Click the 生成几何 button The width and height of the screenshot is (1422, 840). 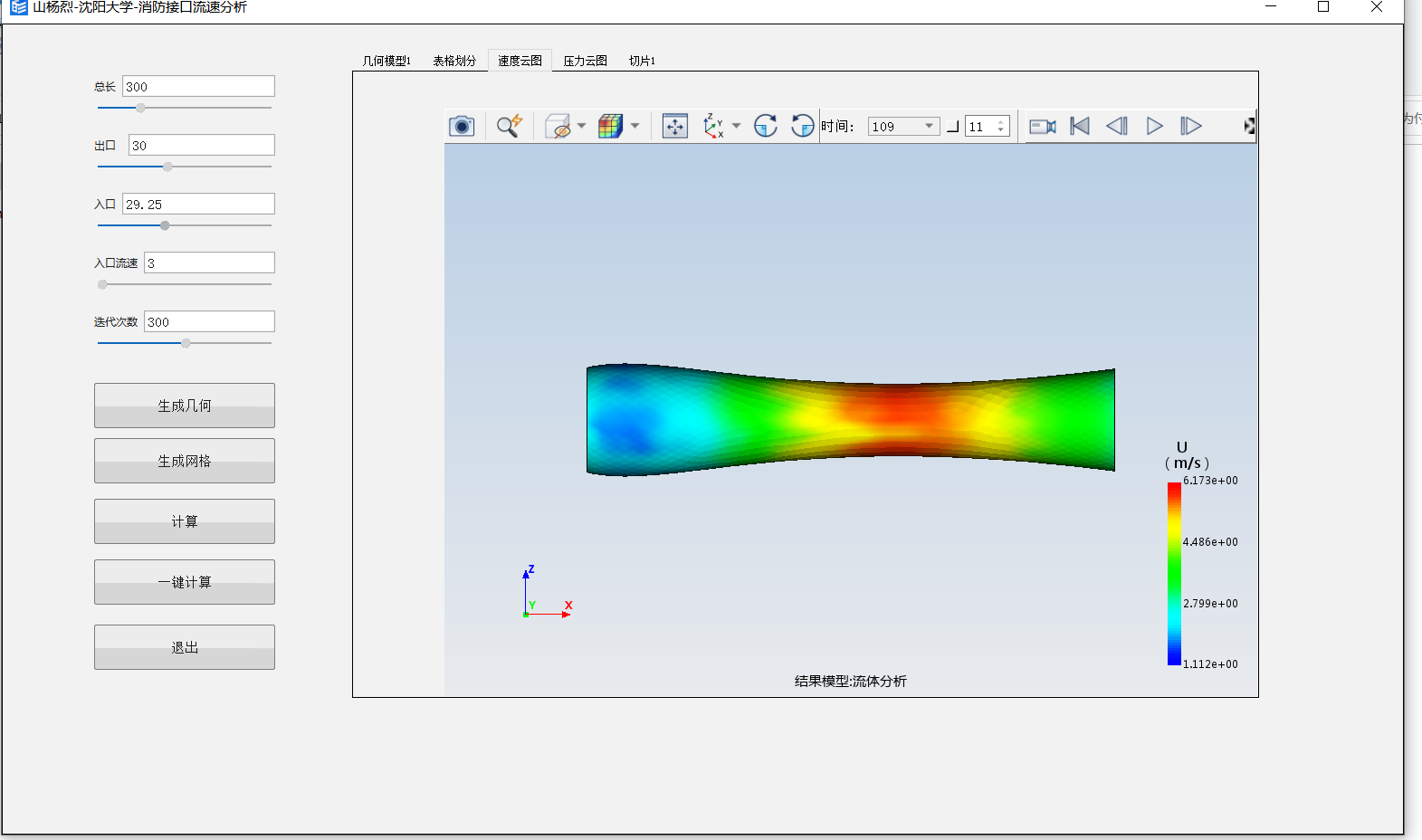click(185, 406)
